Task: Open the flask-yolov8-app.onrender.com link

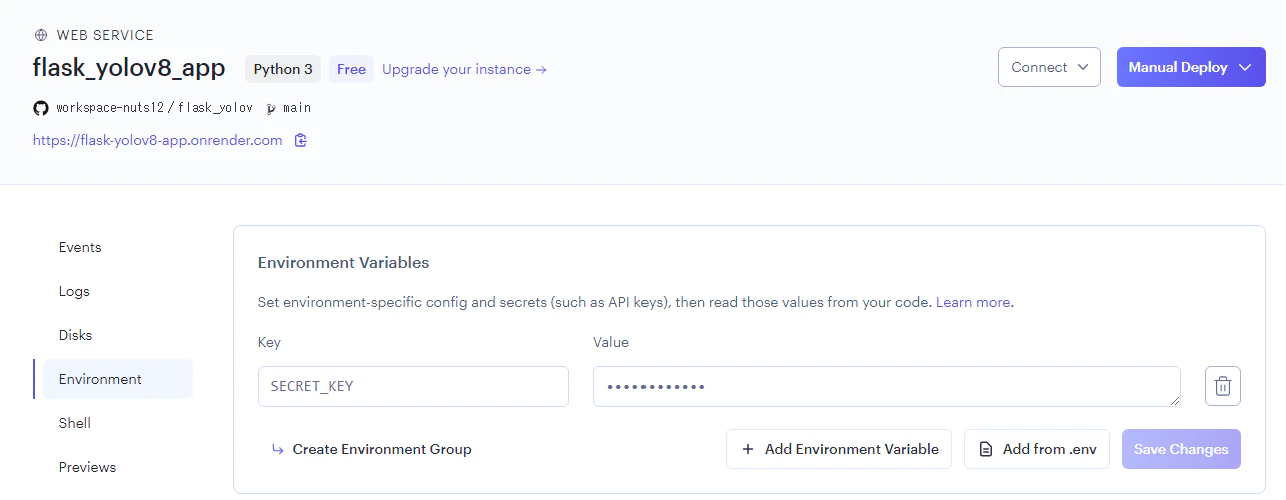Action: pos(158,141)
